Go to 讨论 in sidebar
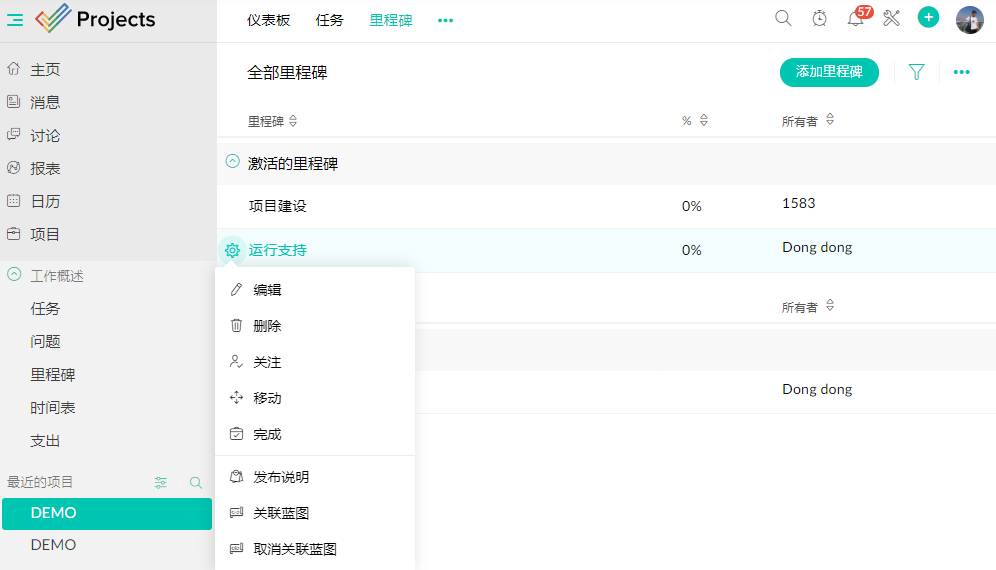 tap(45, 135)
